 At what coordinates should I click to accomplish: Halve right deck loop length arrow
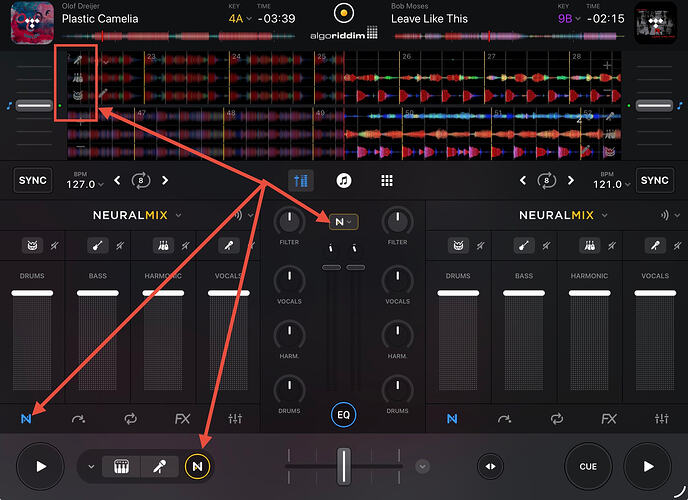point(523,180)
